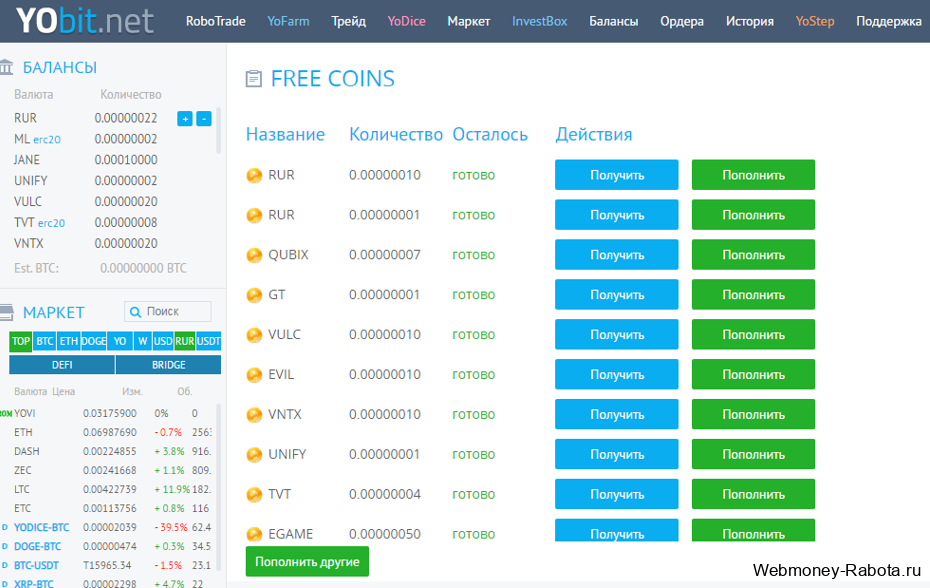Select the USDT market tab

coord(209,341)
